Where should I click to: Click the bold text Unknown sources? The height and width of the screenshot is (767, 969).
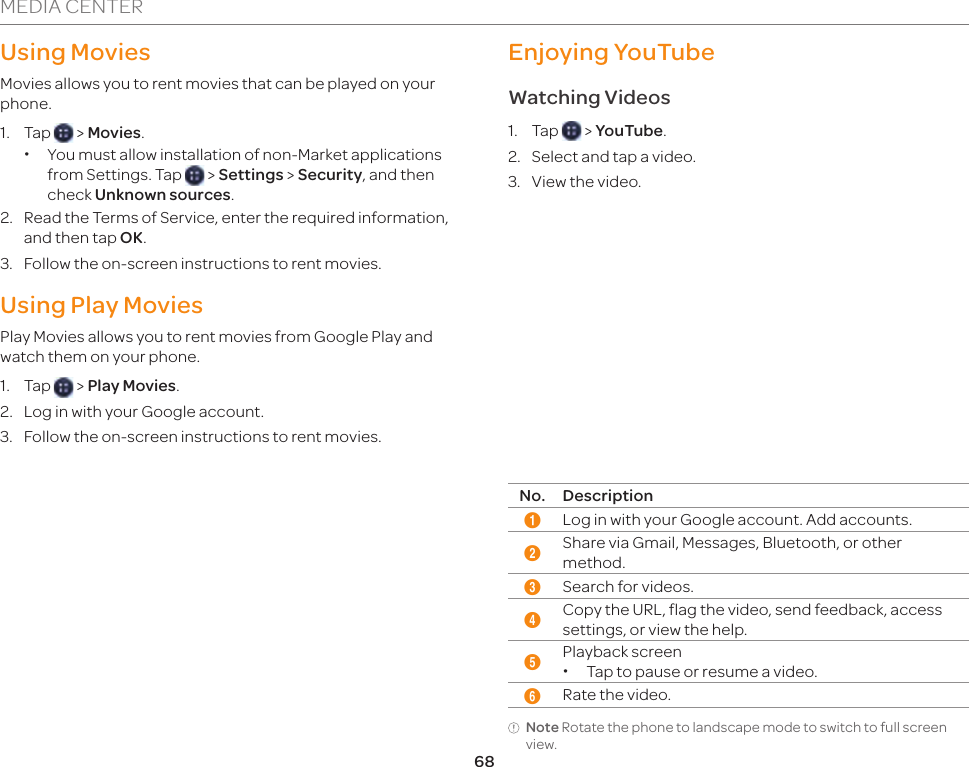(x=163, y=195)
